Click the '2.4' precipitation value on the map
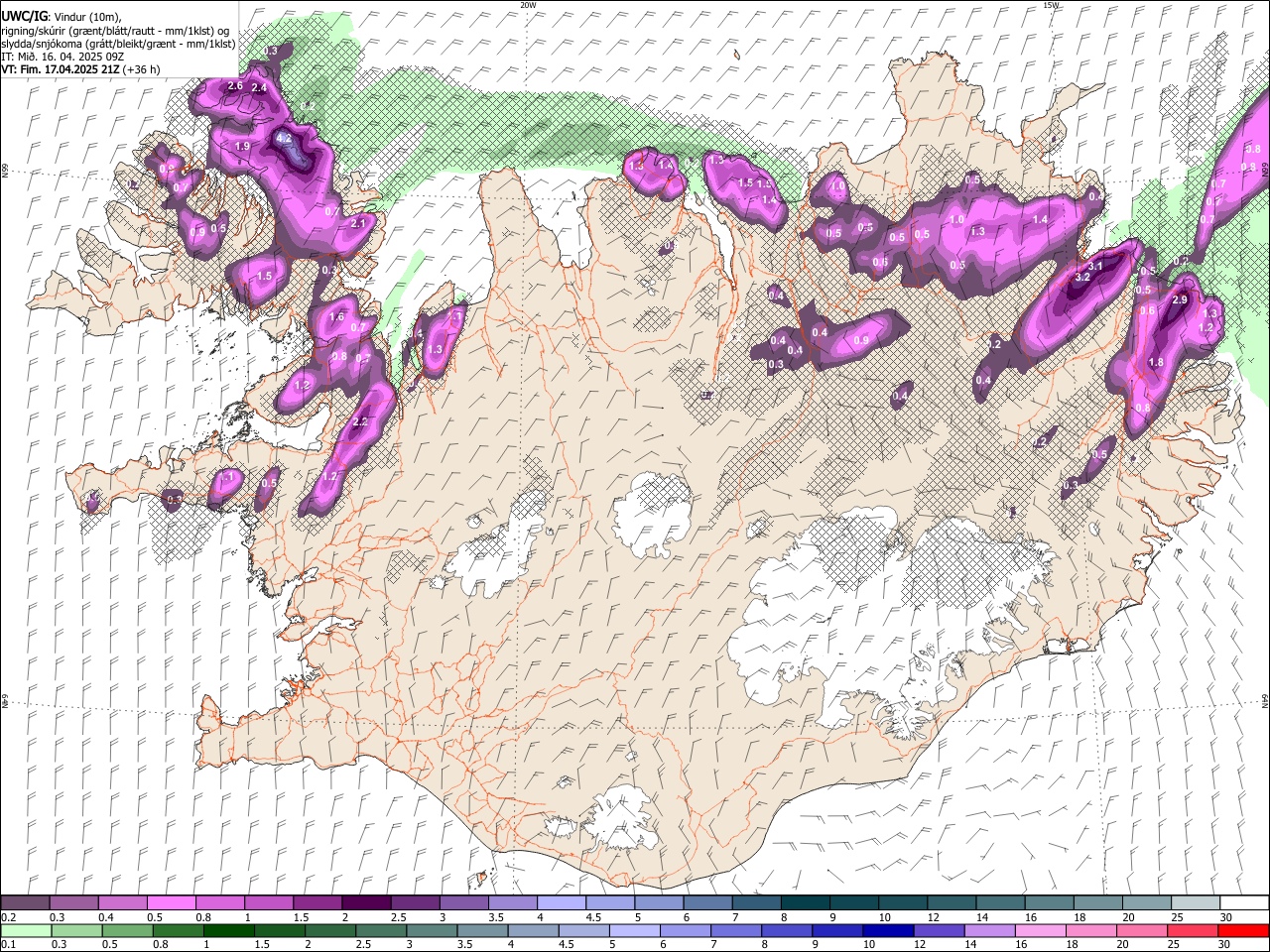The width and height of the screenshot is (1270, 952). pos(260,88)
